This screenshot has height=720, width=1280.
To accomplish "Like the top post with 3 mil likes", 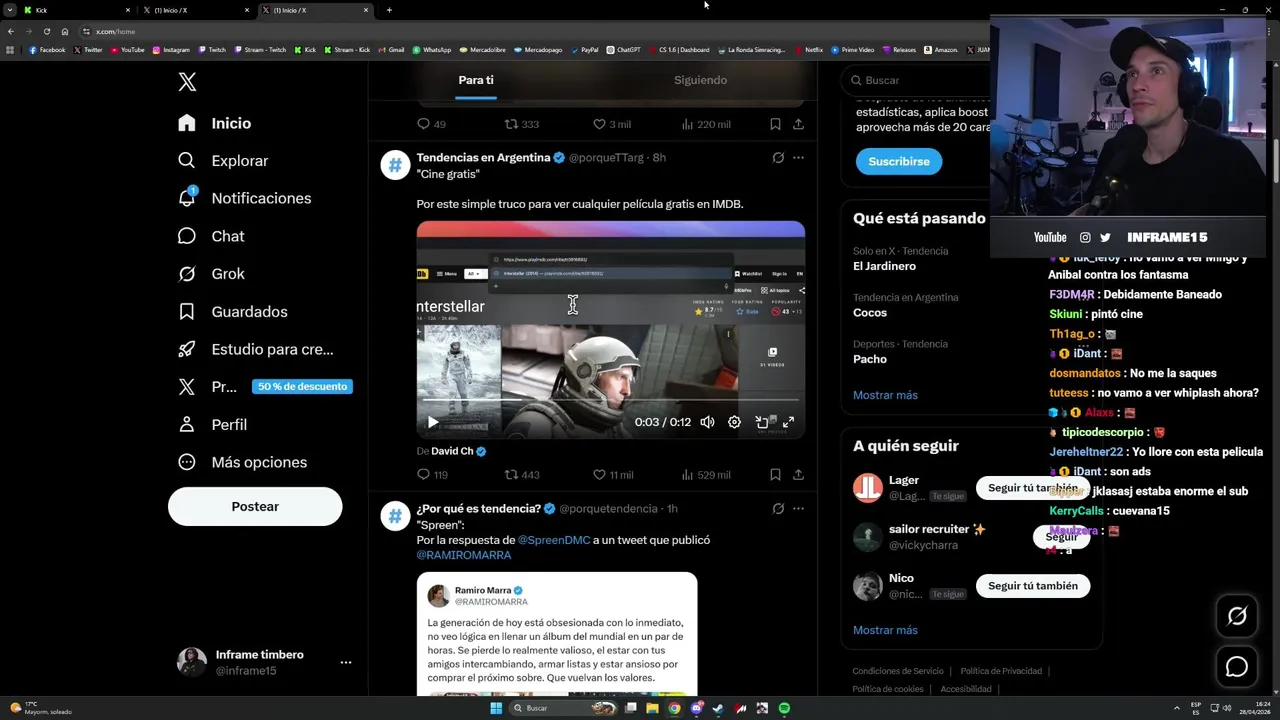I will click(x=612, y=124).
